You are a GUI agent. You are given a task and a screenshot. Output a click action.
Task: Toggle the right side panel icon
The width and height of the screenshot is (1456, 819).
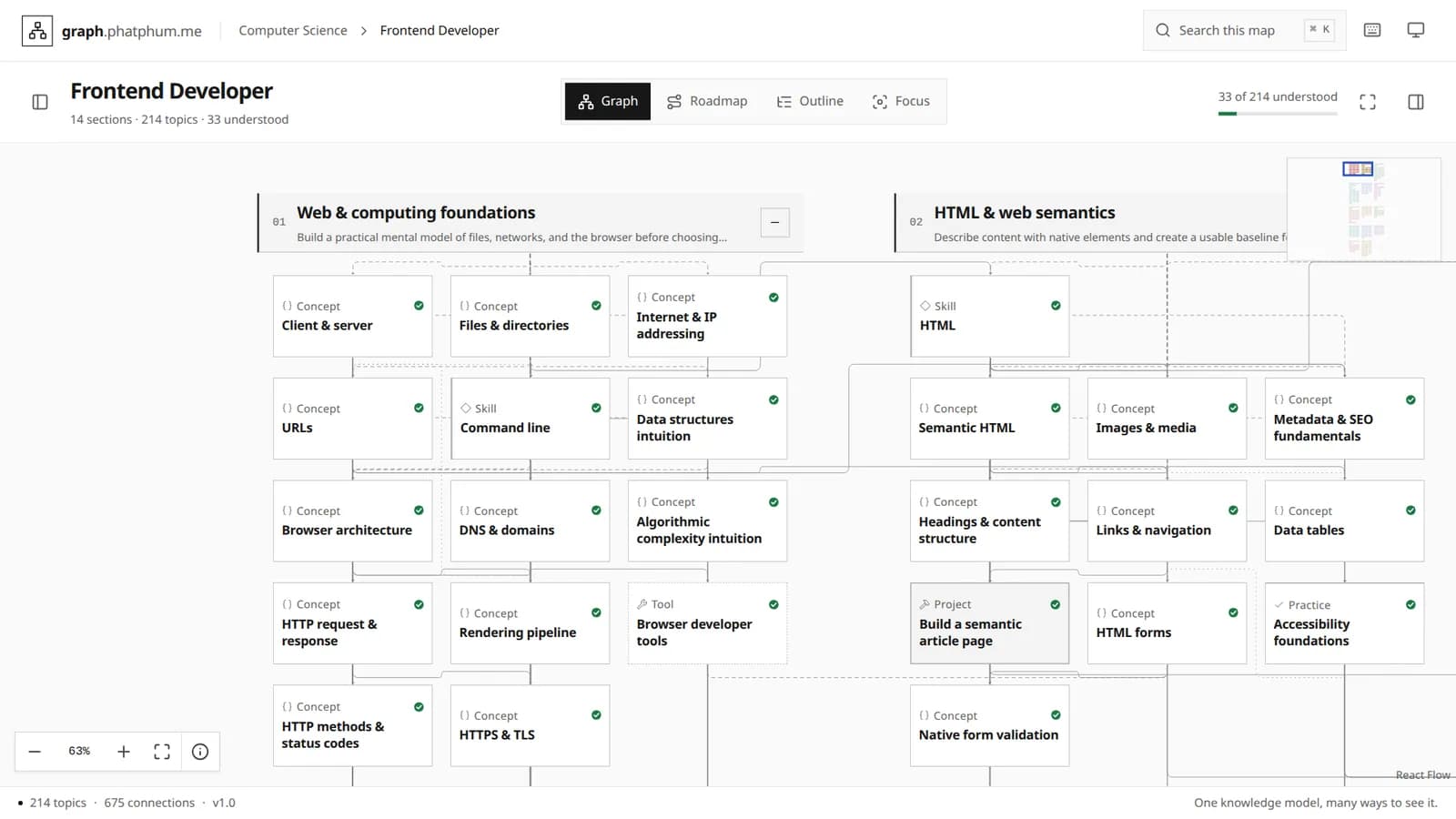[1416, 102]
